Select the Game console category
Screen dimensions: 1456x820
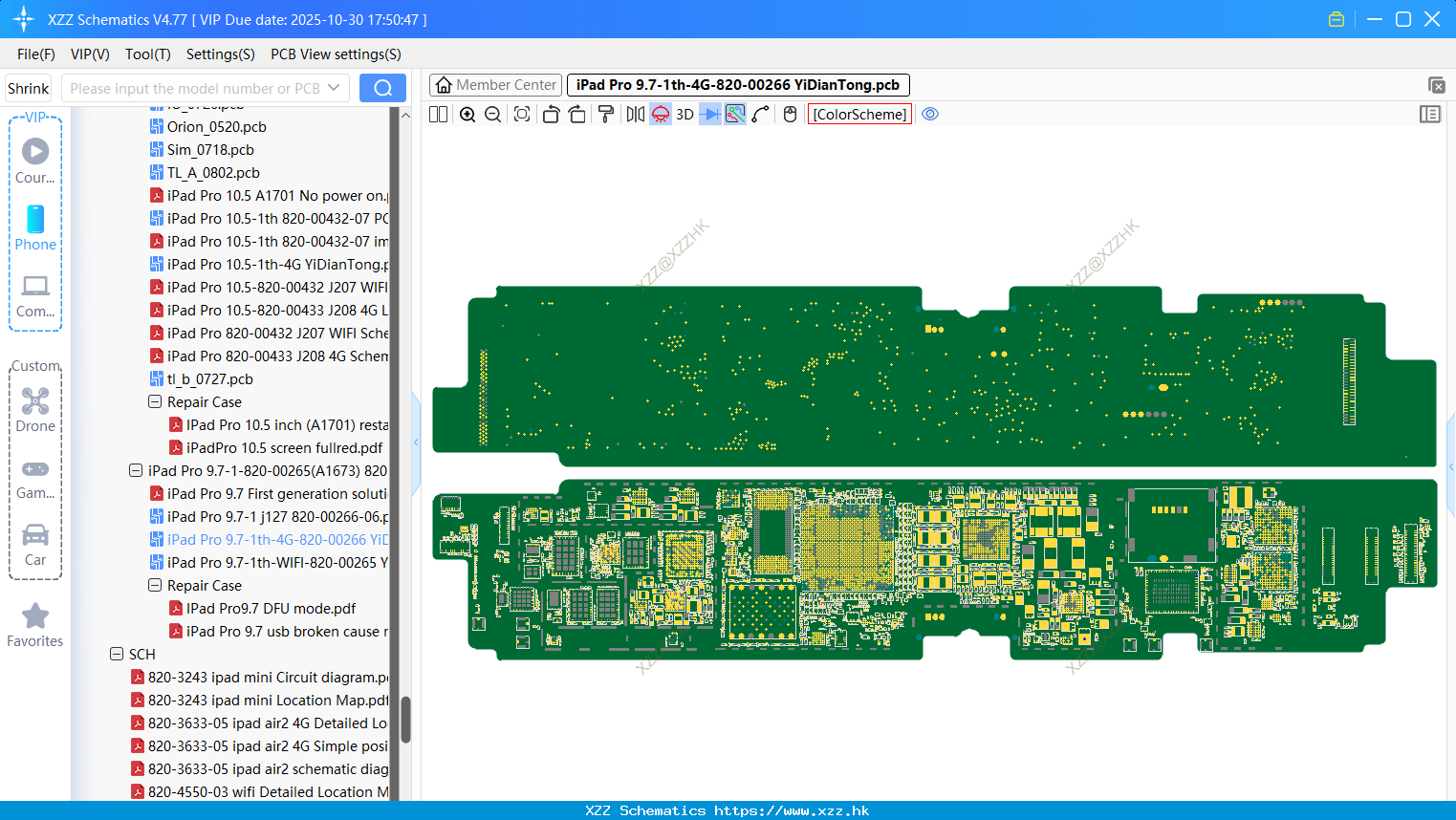tap(35, 478)
